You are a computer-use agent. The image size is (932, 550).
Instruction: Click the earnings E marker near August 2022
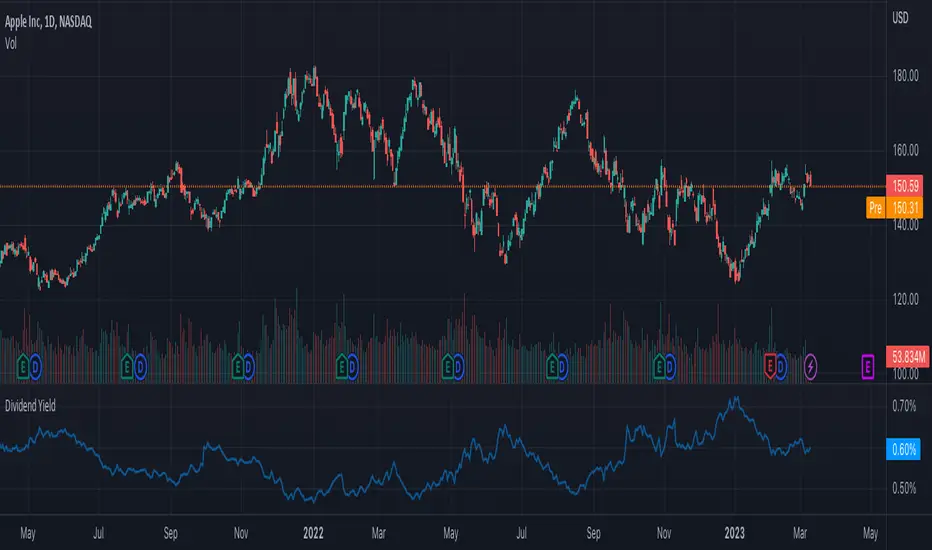552,367
